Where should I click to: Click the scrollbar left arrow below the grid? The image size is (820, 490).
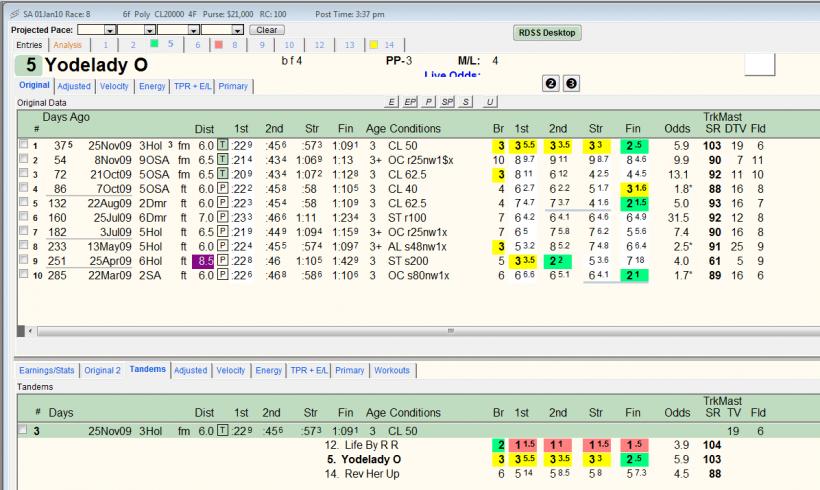point(30,331)
